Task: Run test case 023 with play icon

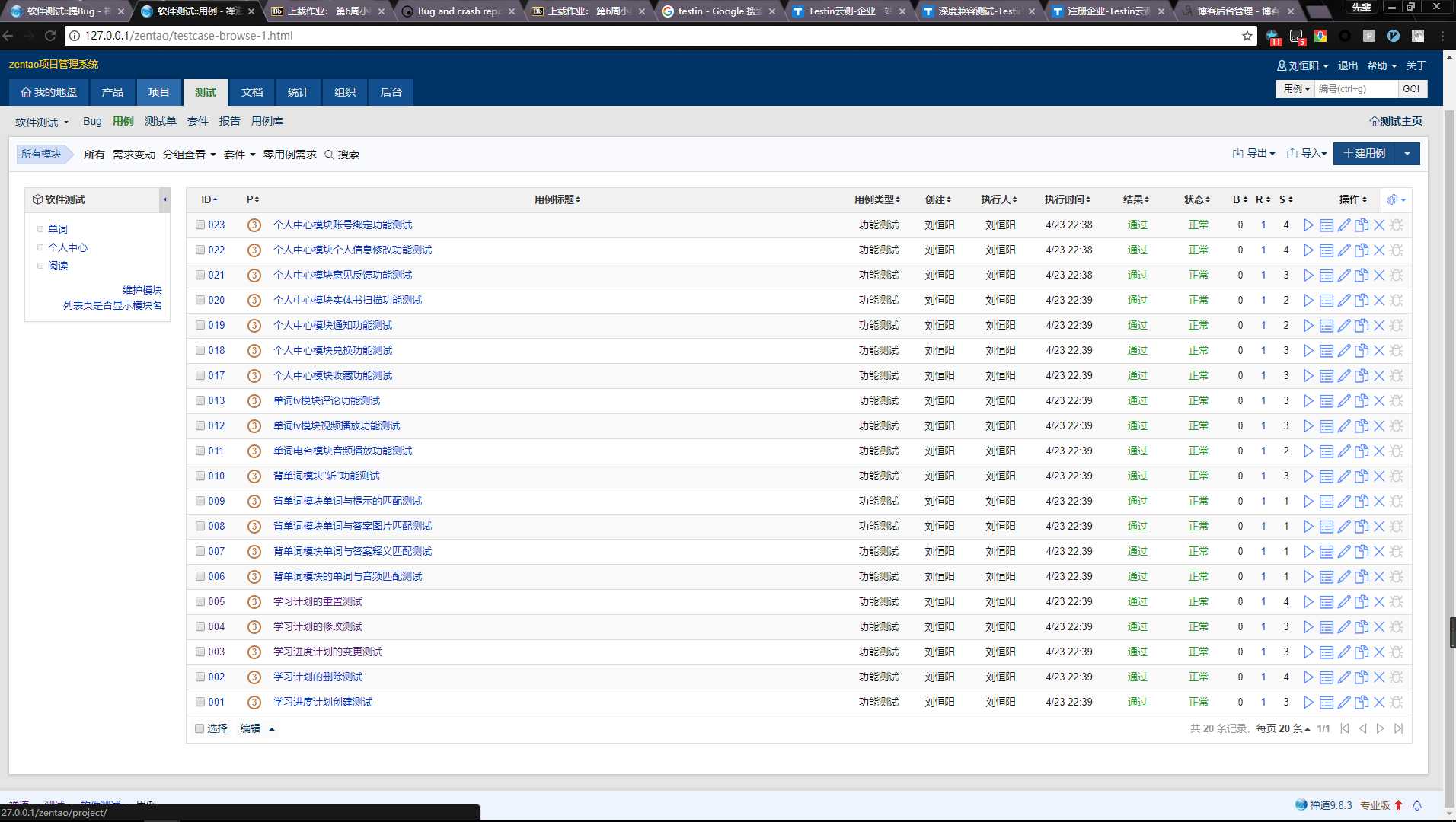Action: point(1308,225)
